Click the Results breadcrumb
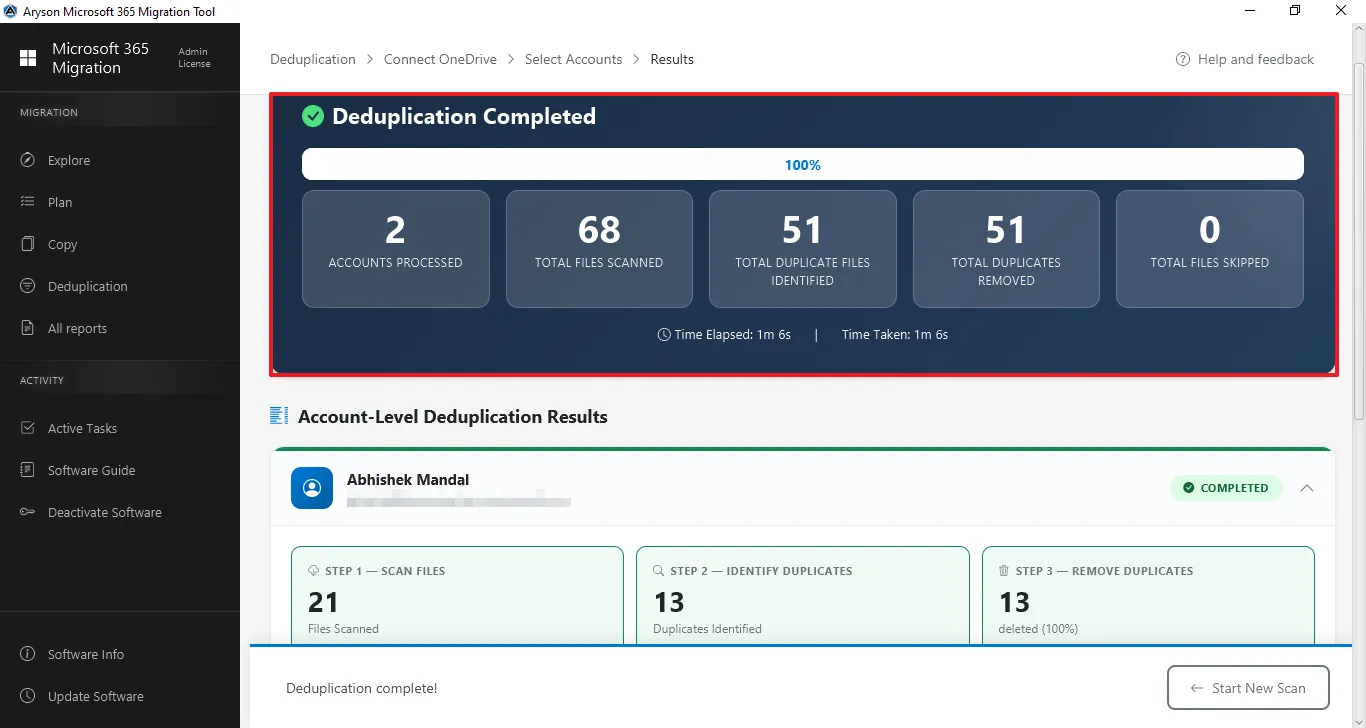Viewport: 1366px width, 728px height. tap(672, 59)
